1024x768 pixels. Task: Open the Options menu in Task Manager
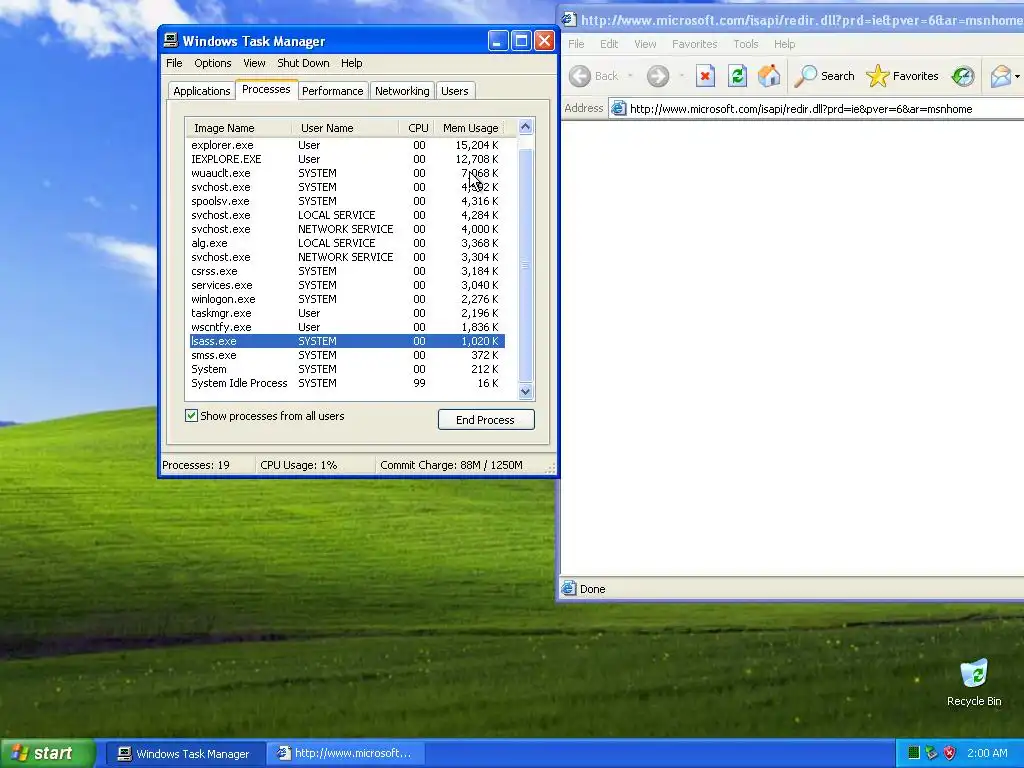click(213, 63)
